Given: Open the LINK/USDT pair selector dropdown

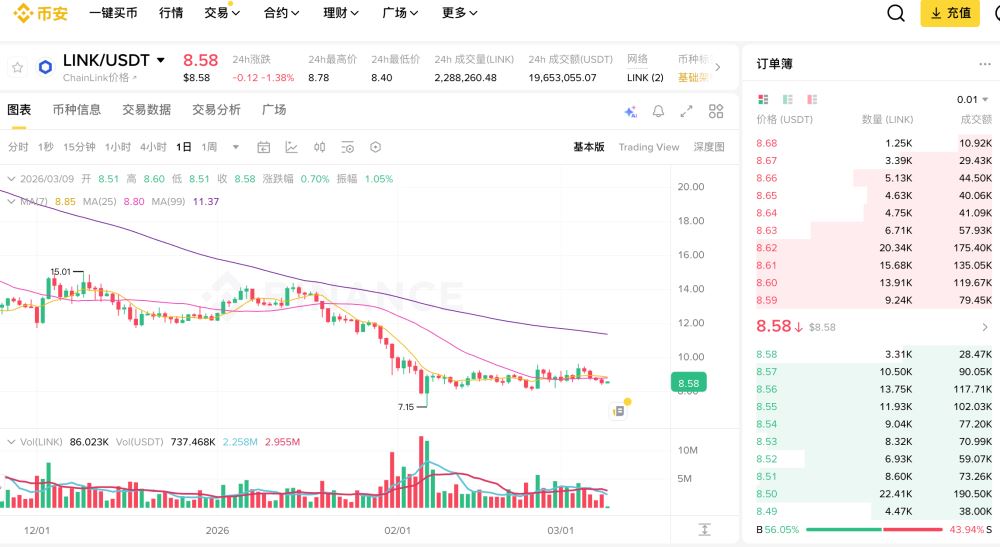Looking at the screenshot, I should 161,60.
